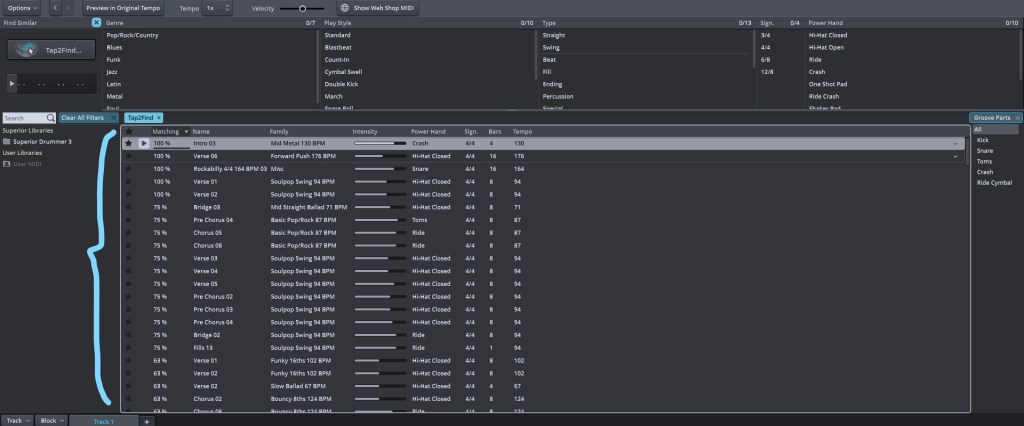The width and height of the screenshot is (1024, 426).
Task: Switch to the Track 1 tab
Action: (103, 421)
